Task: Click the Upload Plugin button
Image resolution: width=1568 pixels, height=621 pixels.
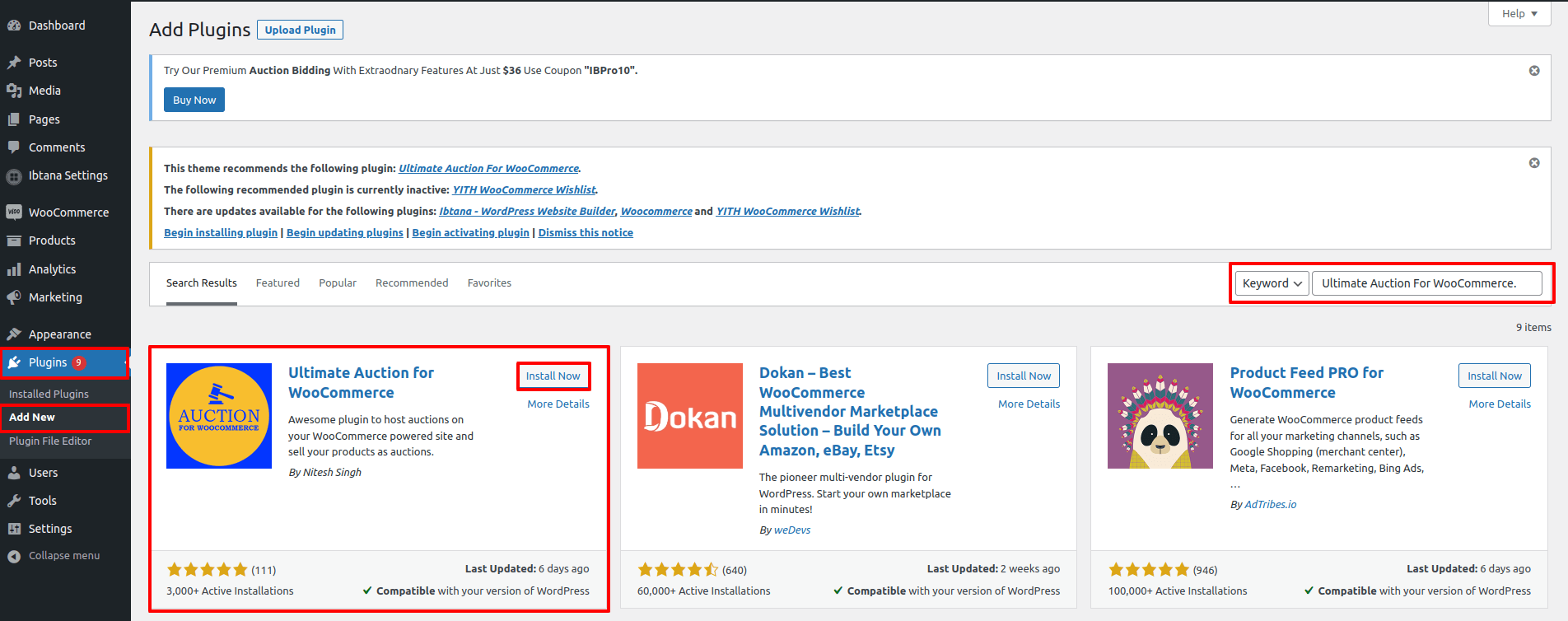Action: (300, 30)
